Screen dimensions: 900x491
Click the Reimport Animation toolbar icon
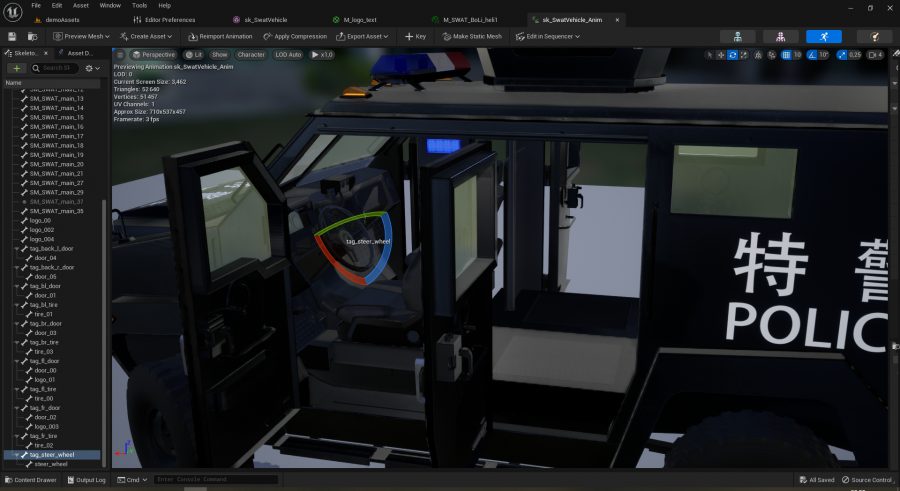[192, 36]
